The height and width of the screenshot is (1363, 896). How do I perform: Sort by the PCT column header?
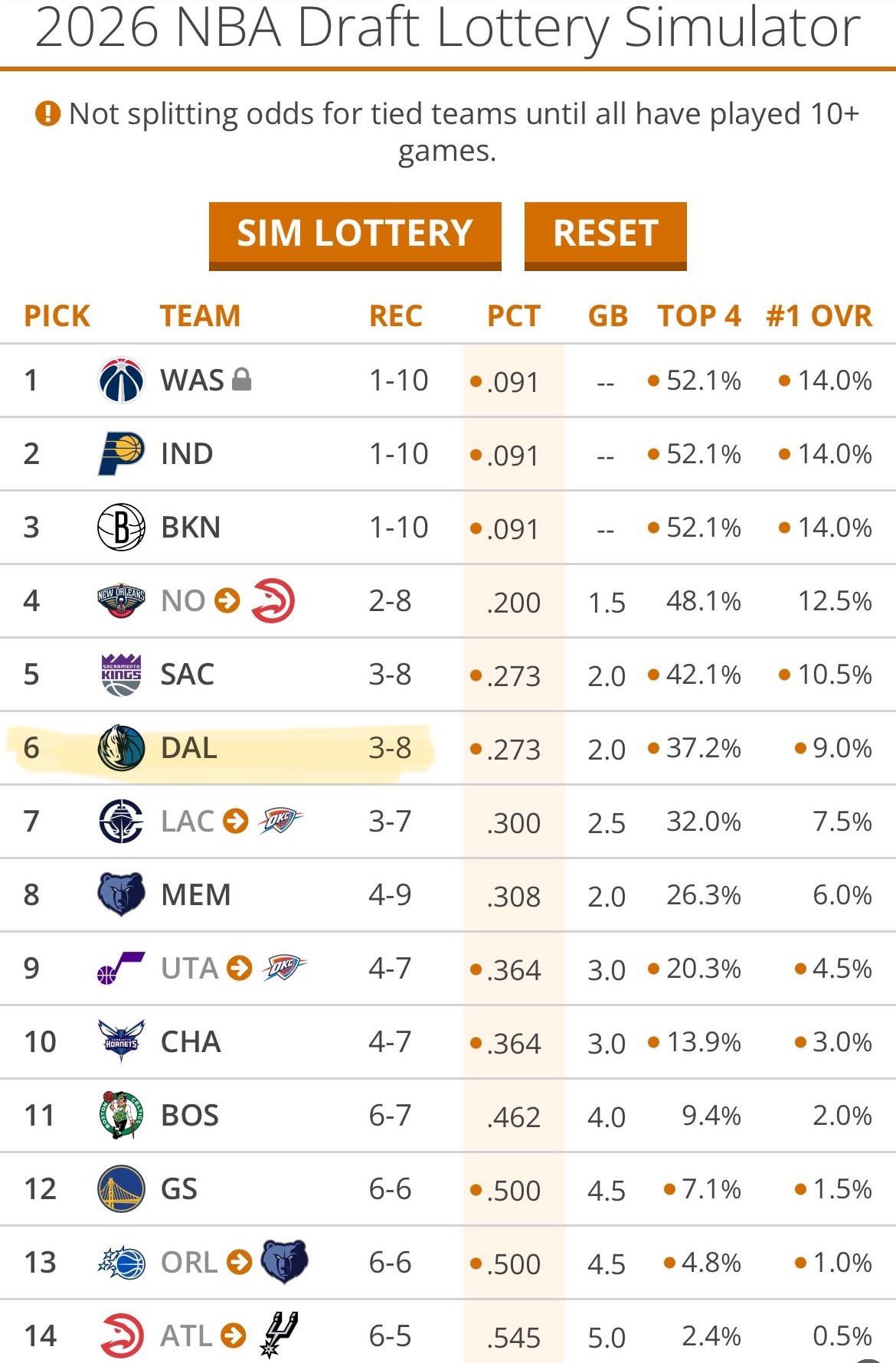[x=513, y=315]
